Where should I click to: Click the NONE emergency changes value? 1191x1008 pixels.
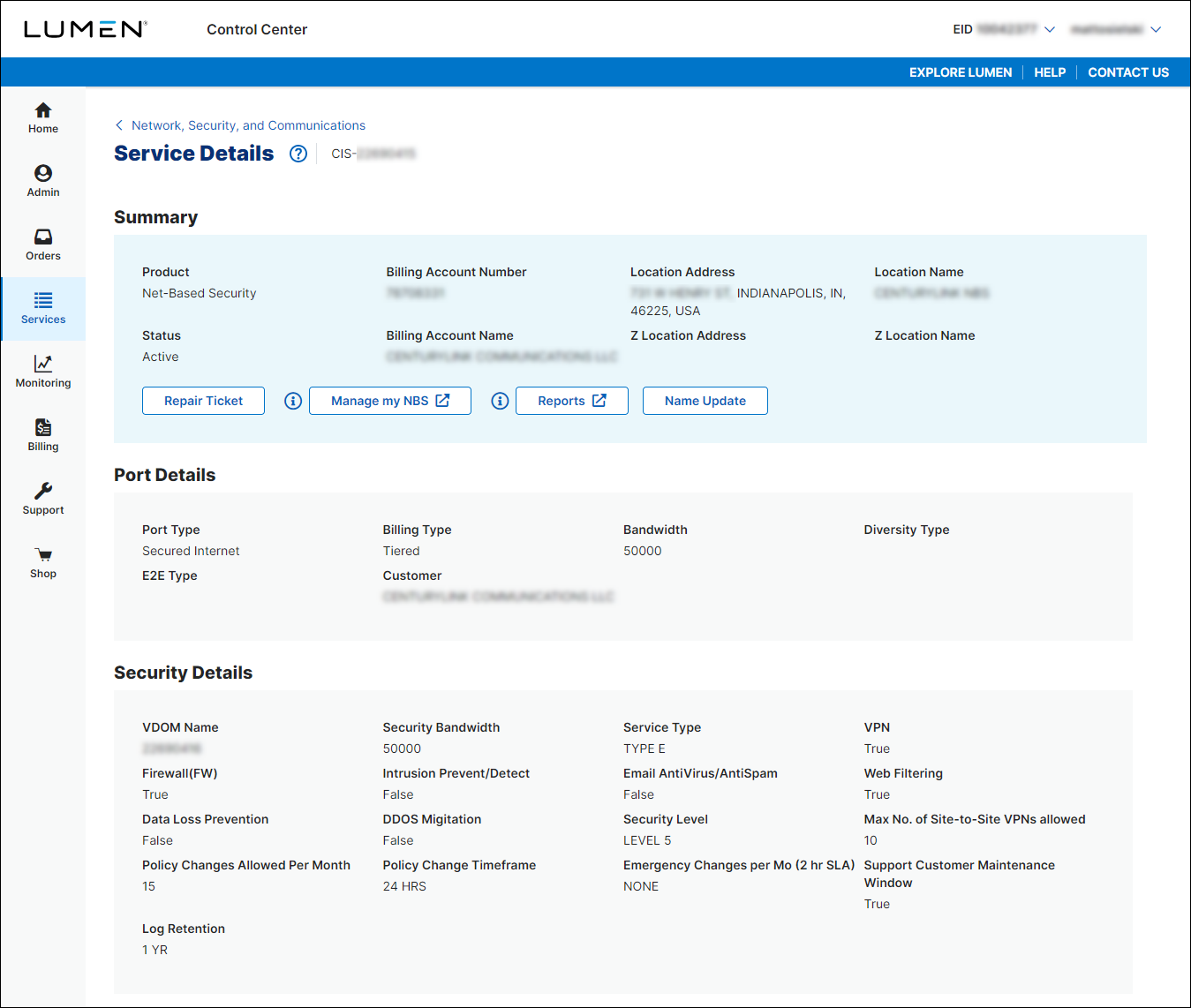click(641, 886)
